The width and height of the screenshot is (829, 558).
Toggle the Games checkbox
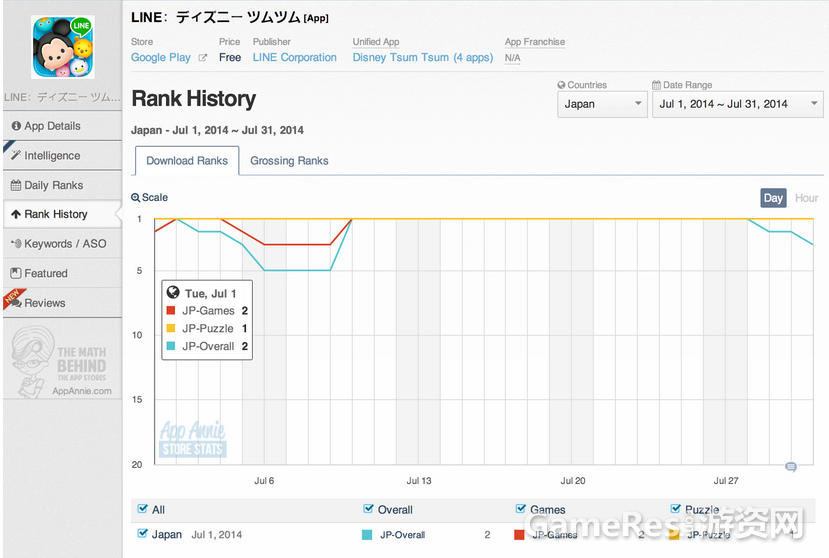(521, 509)
